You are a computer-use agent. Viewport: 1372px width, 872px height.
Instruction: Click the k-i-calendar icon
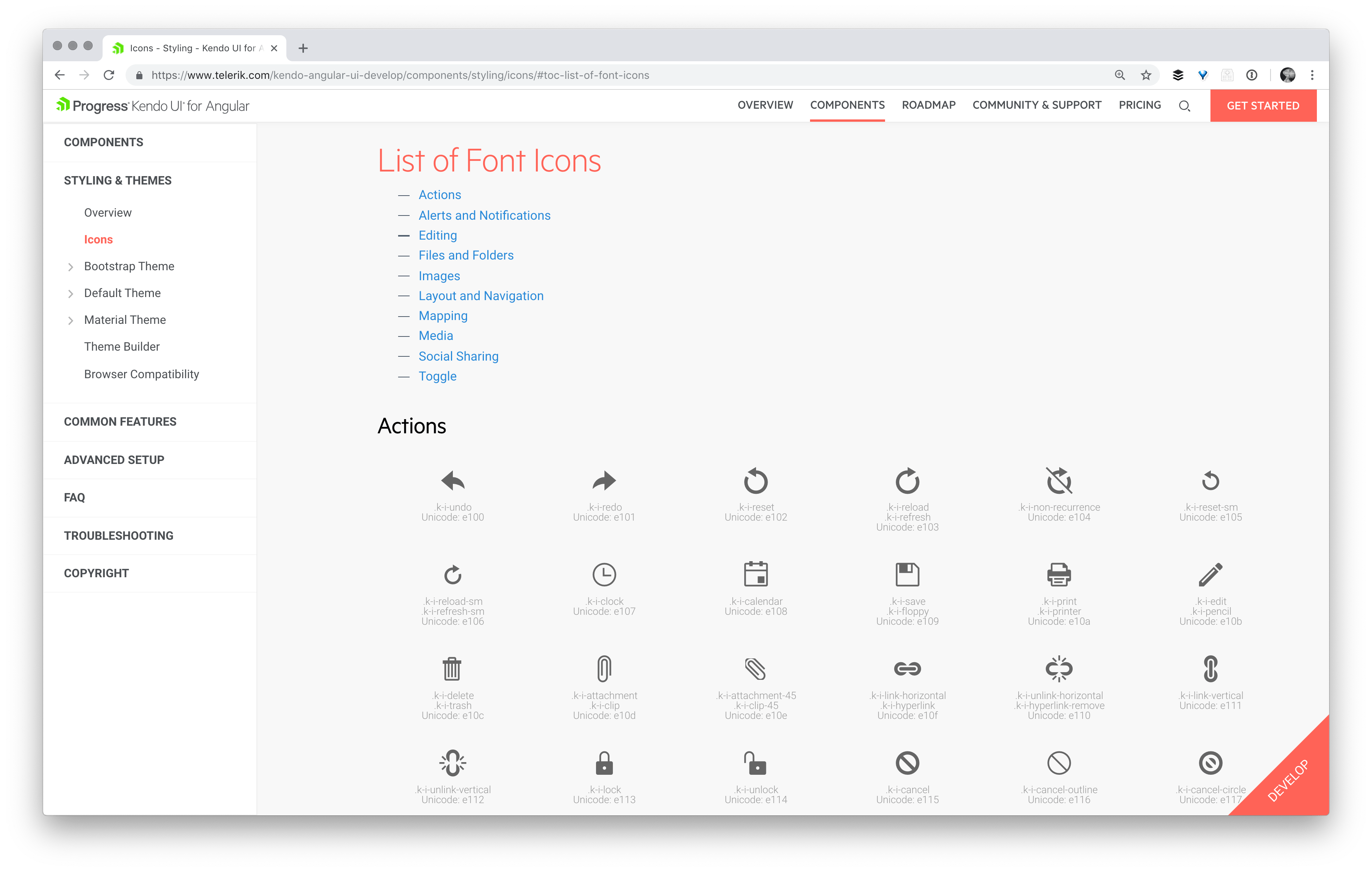coord(756,574)
